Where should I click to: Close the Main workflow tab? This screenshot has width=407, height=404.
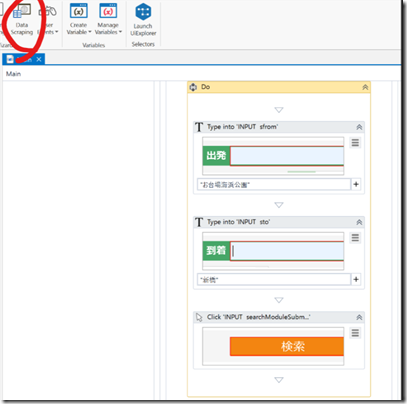click(x=39, y=59)
